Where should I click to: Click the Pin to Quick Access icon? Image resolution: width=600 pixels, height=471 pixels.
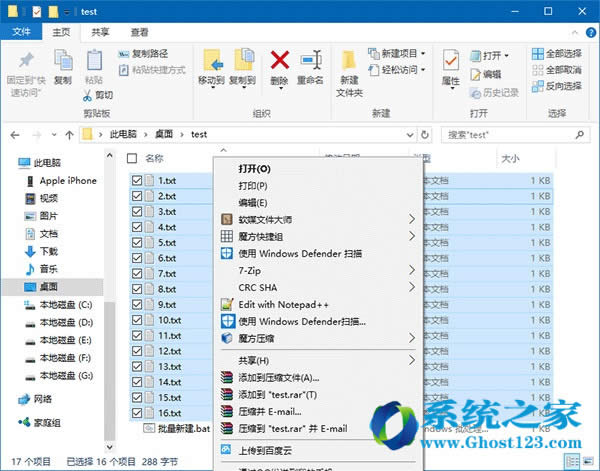pos(25,63)
